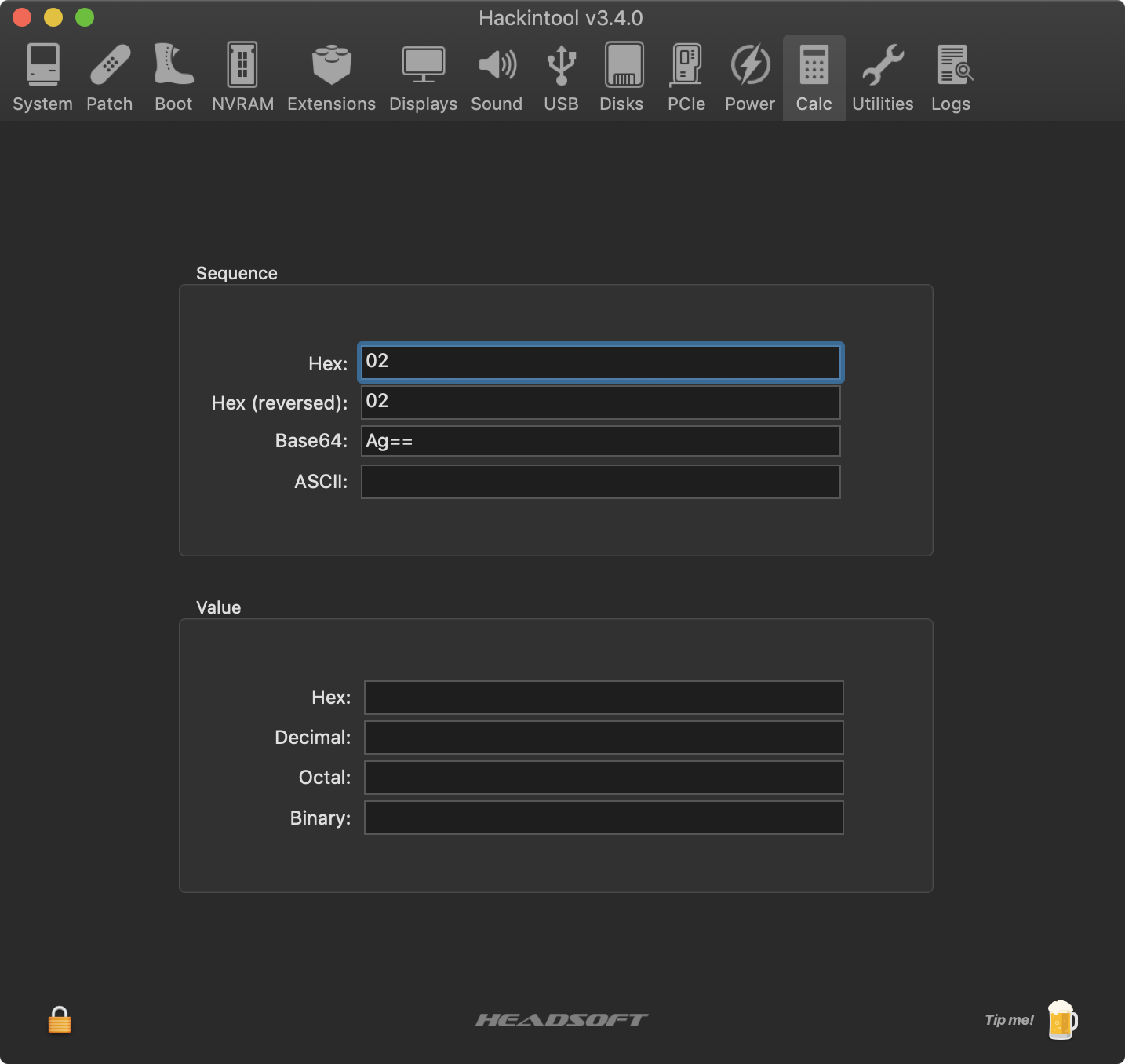The width and height of the screenshot is (1125, 1064).
Task: Close the Hackintool window
Action: (x=22, y=17)
